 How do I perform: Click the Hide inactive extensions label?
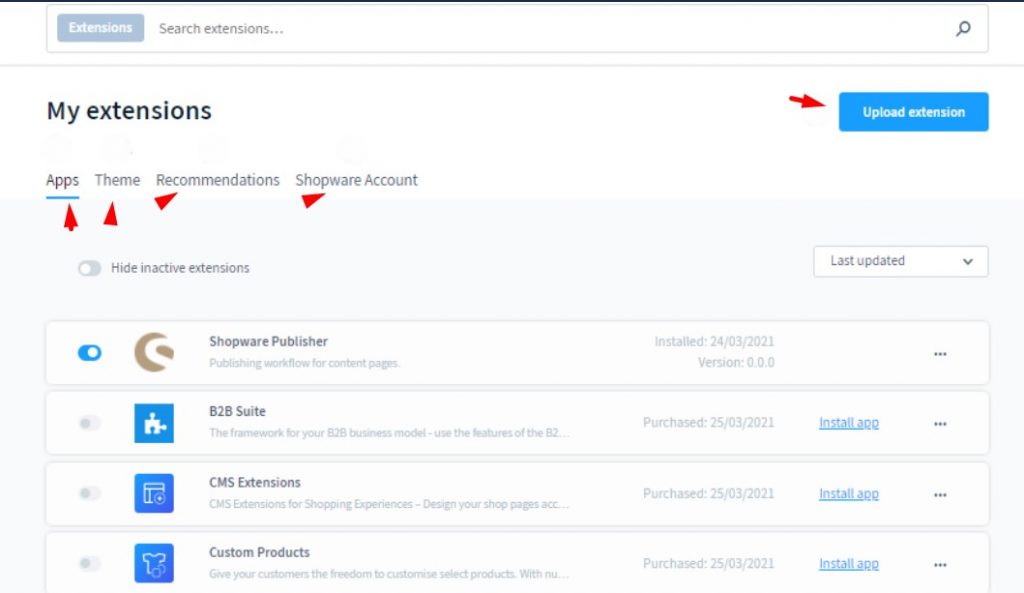(x=180, y=268)
